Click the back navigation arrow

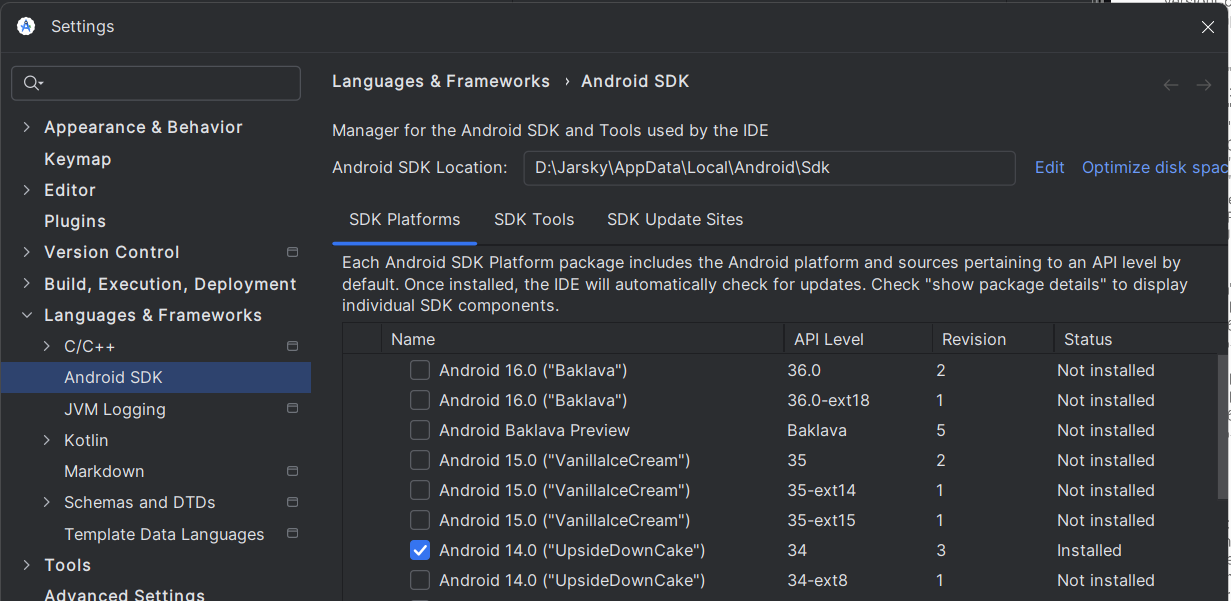(1171, 85)
